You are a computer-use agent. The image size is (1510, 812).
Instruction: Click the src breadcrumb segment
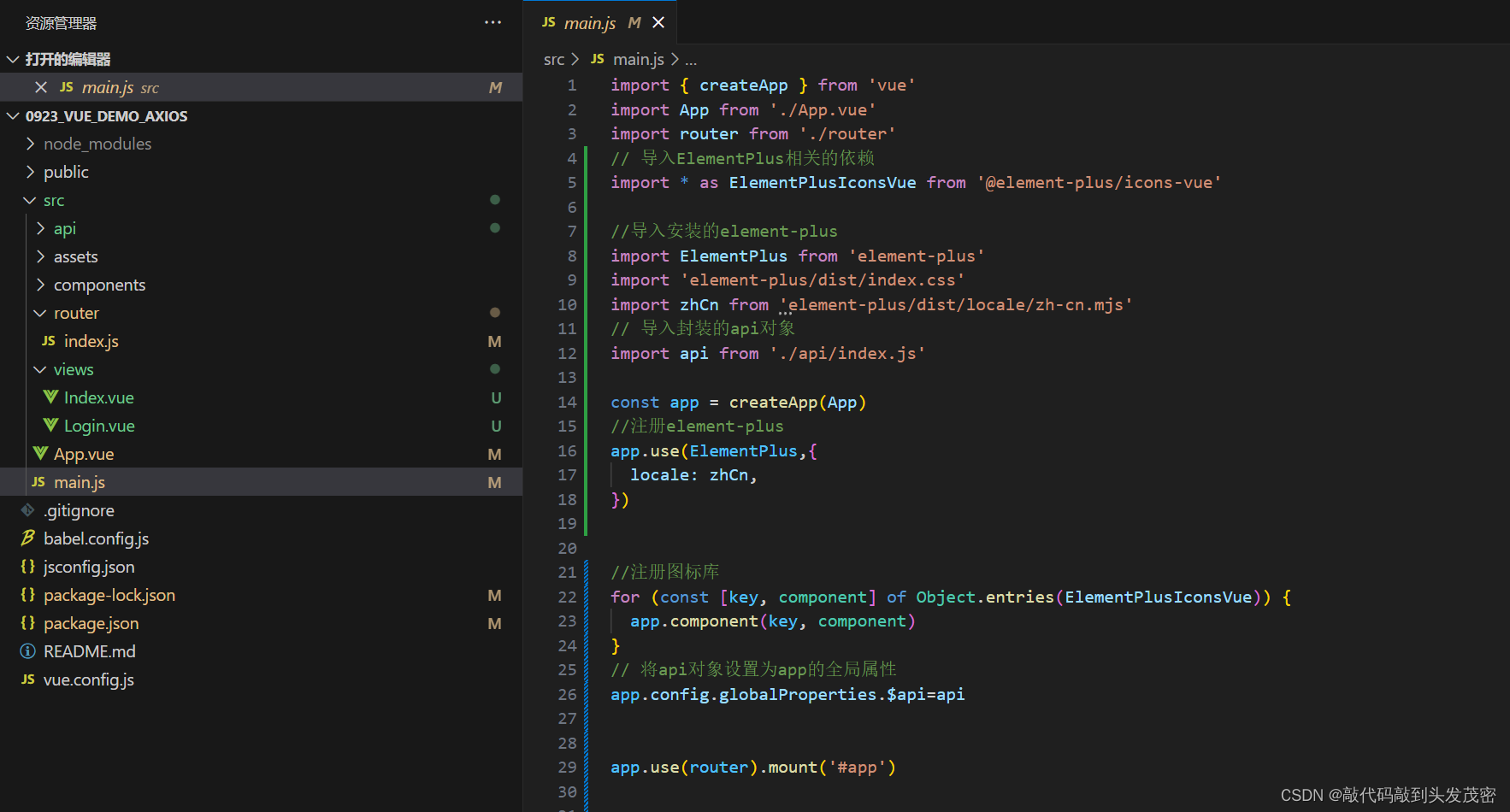pos(554,59)
